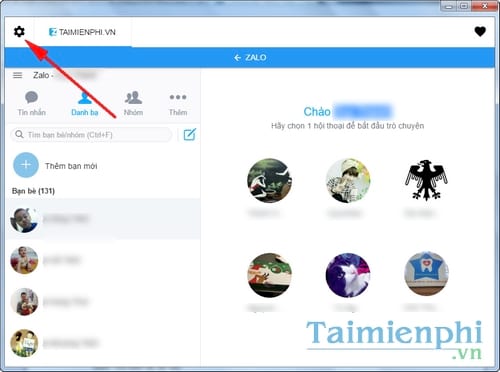Click the Thêm bạn mới label
The image size is (500, 372).
coord(71,166)
